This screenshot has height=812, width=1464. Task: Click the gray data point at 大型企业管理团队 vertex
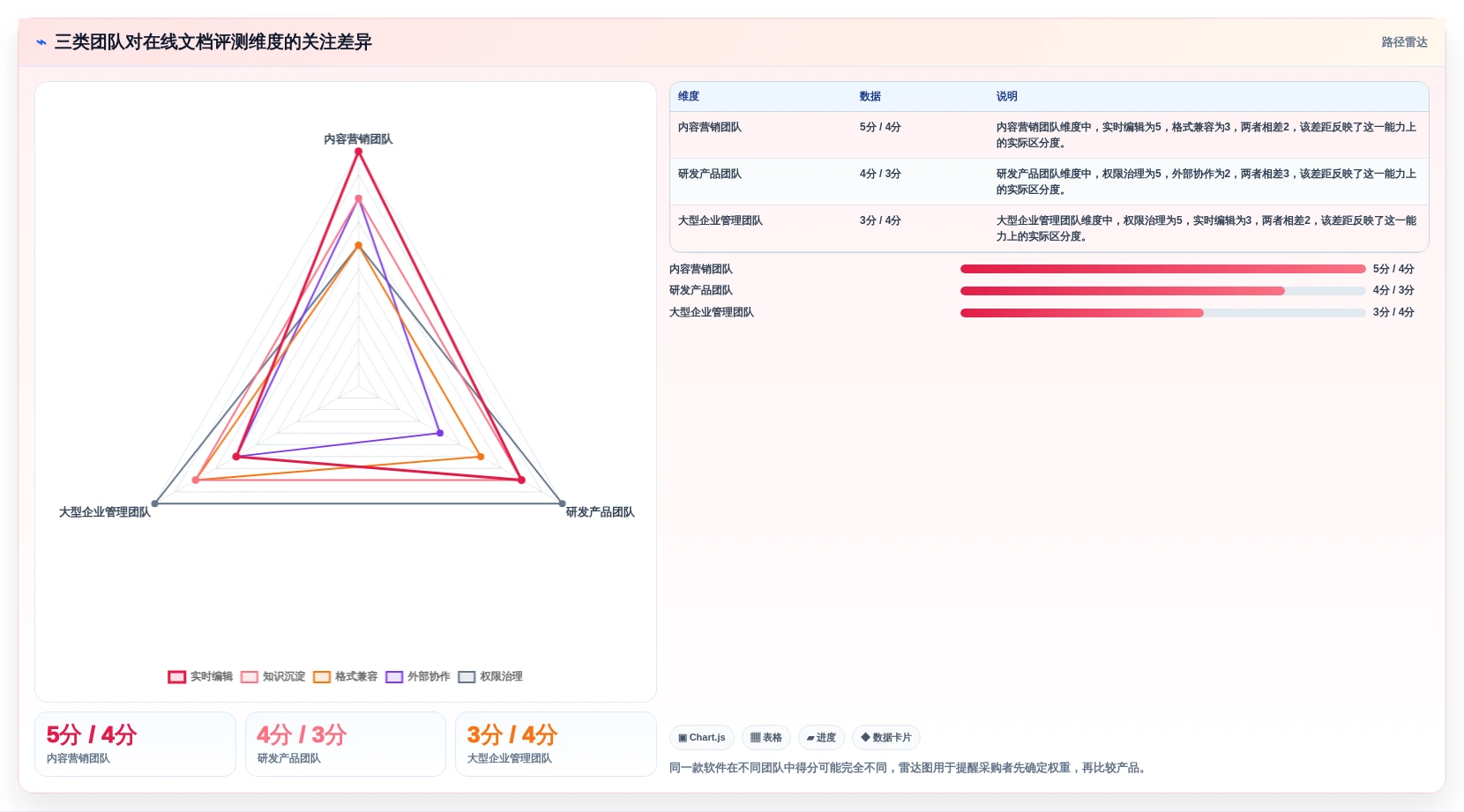tap(155, 503)
